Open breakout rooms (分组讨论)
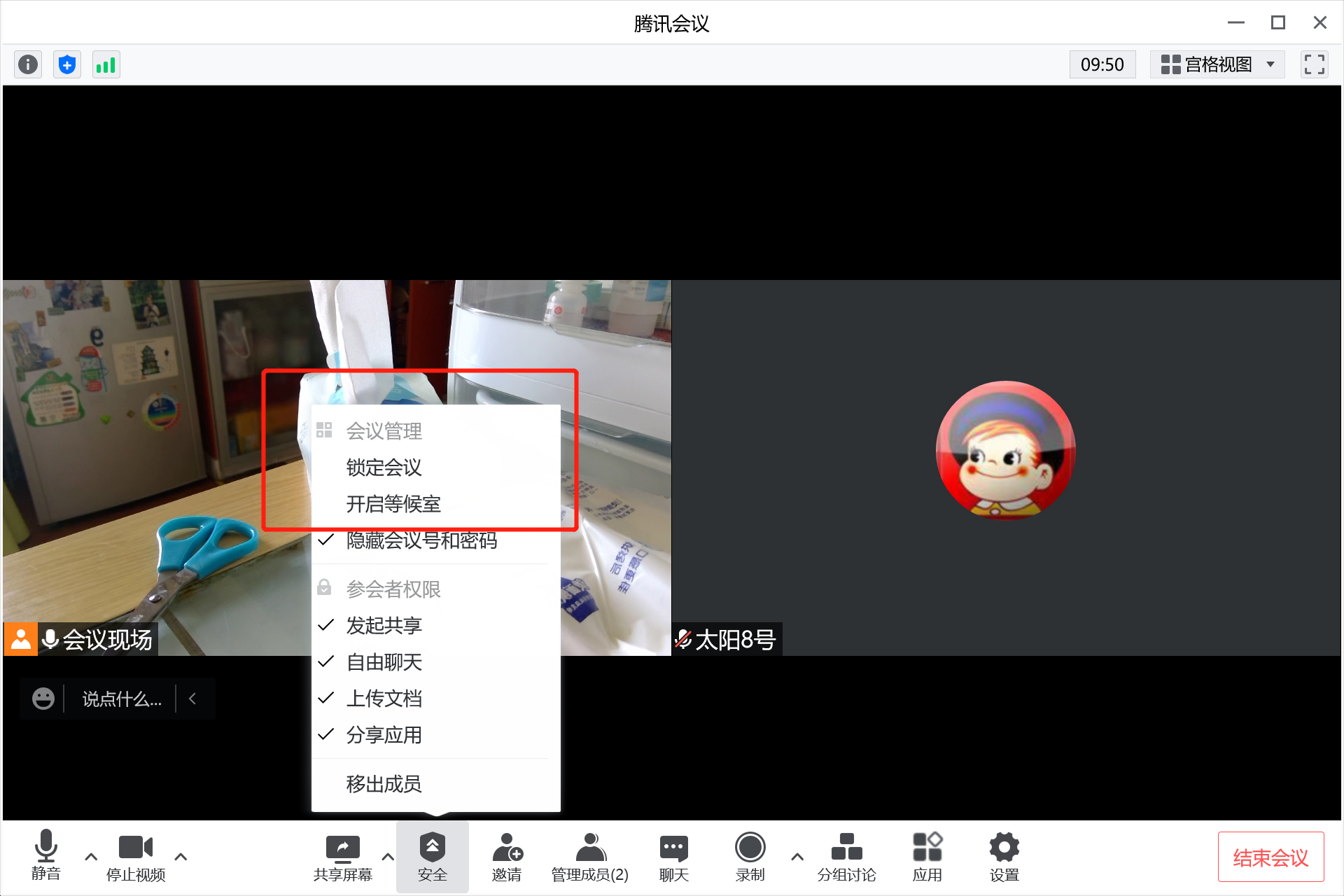Screen dimensions: 1344x896 846,855
